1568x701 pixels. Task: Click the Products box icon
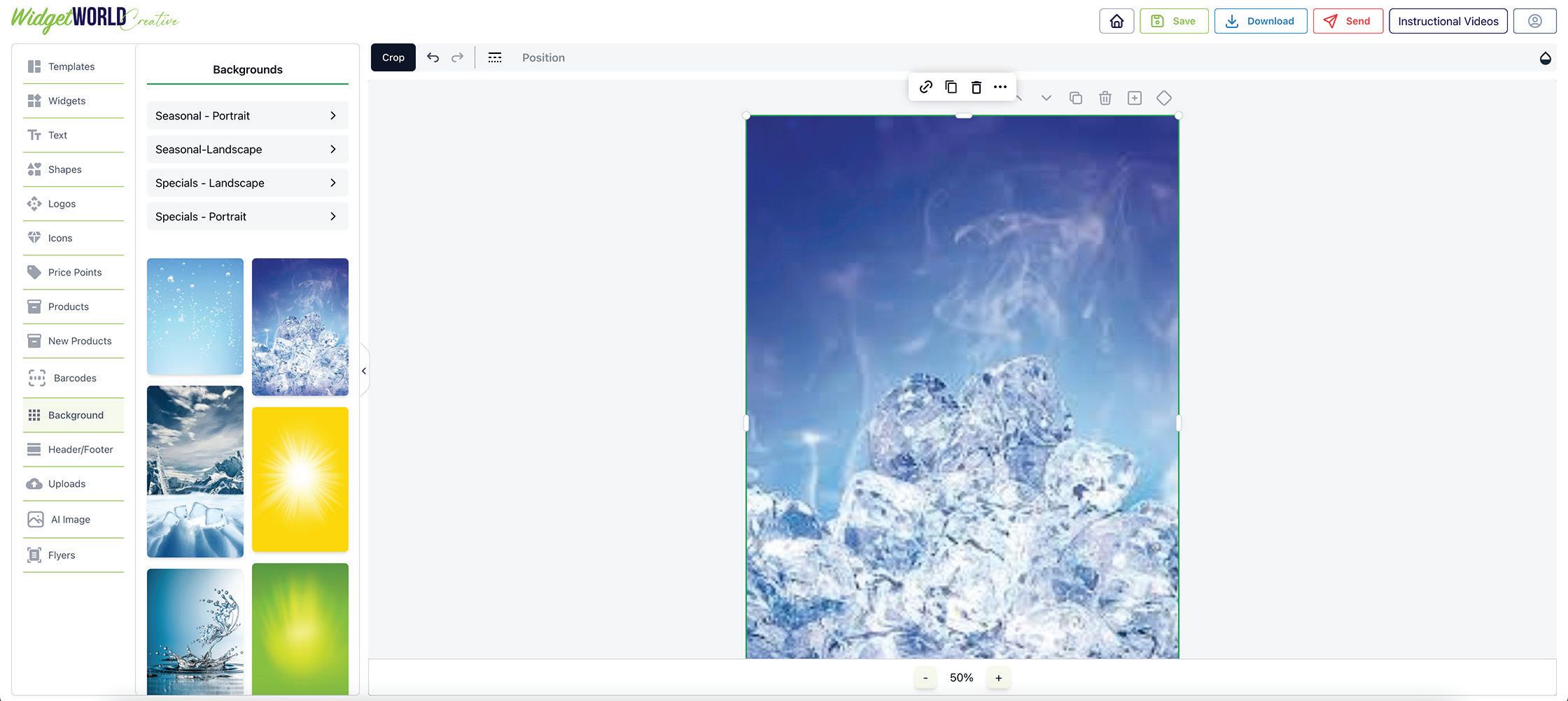coord(34,306)
